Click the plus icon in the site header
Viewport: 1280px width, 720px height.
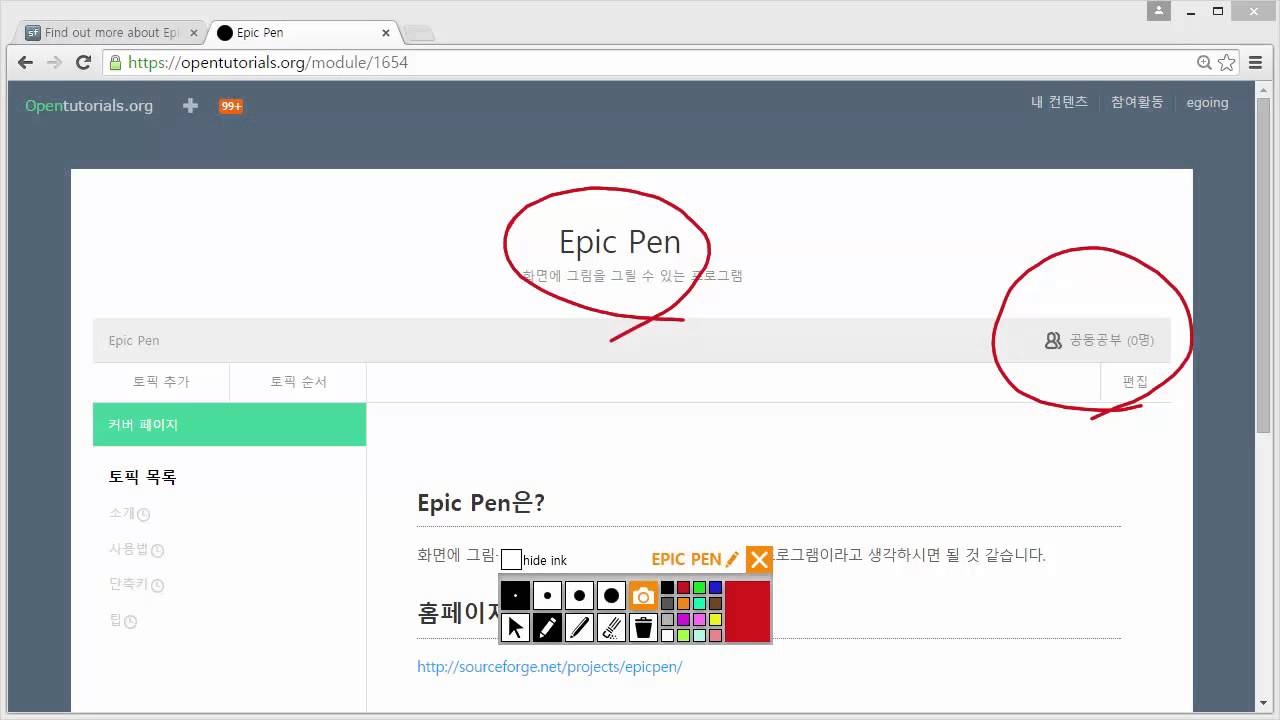click(x=190, y=105)
